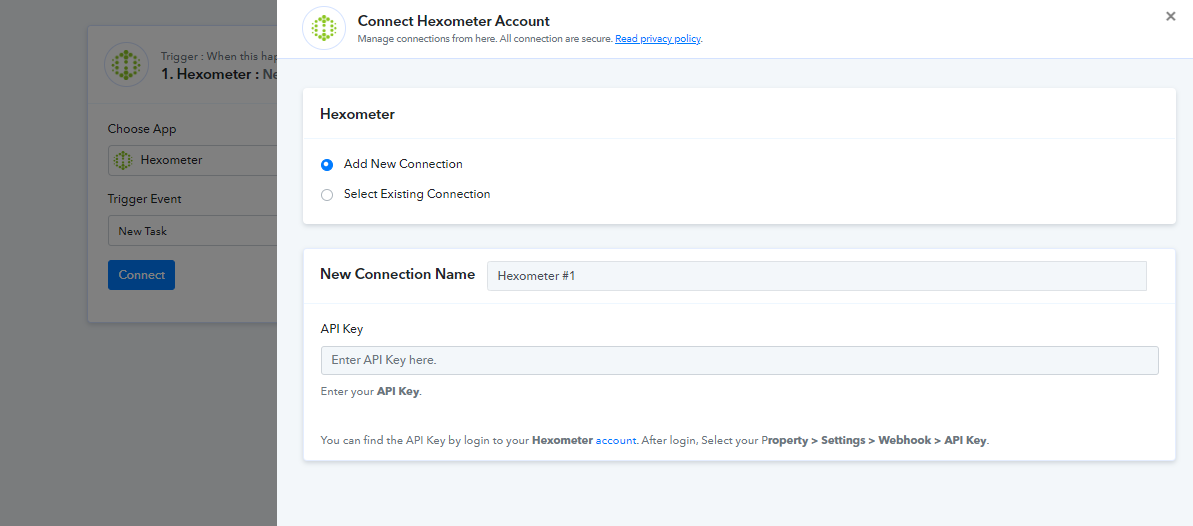Click Hexometer logo in trigger step header
The width and height of the screenshot is (1193, 526).
tap(126, 65)
